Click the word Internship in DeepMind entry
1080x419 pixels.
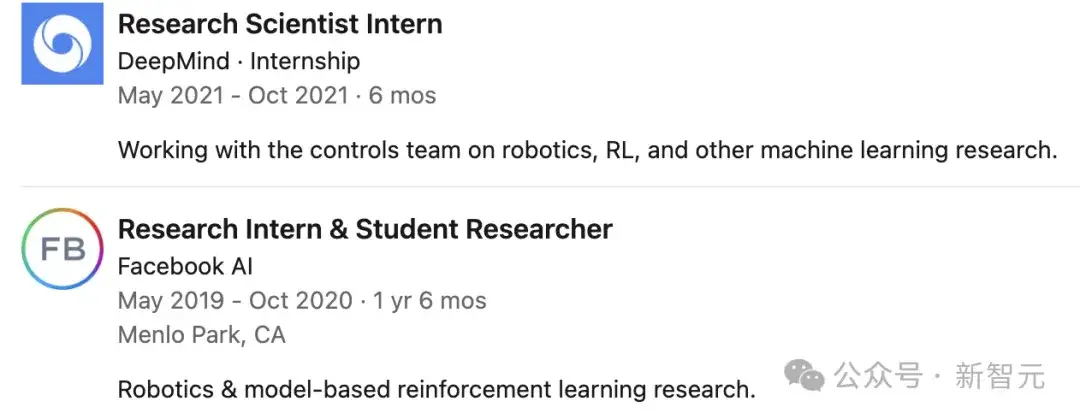pos(304,61)
